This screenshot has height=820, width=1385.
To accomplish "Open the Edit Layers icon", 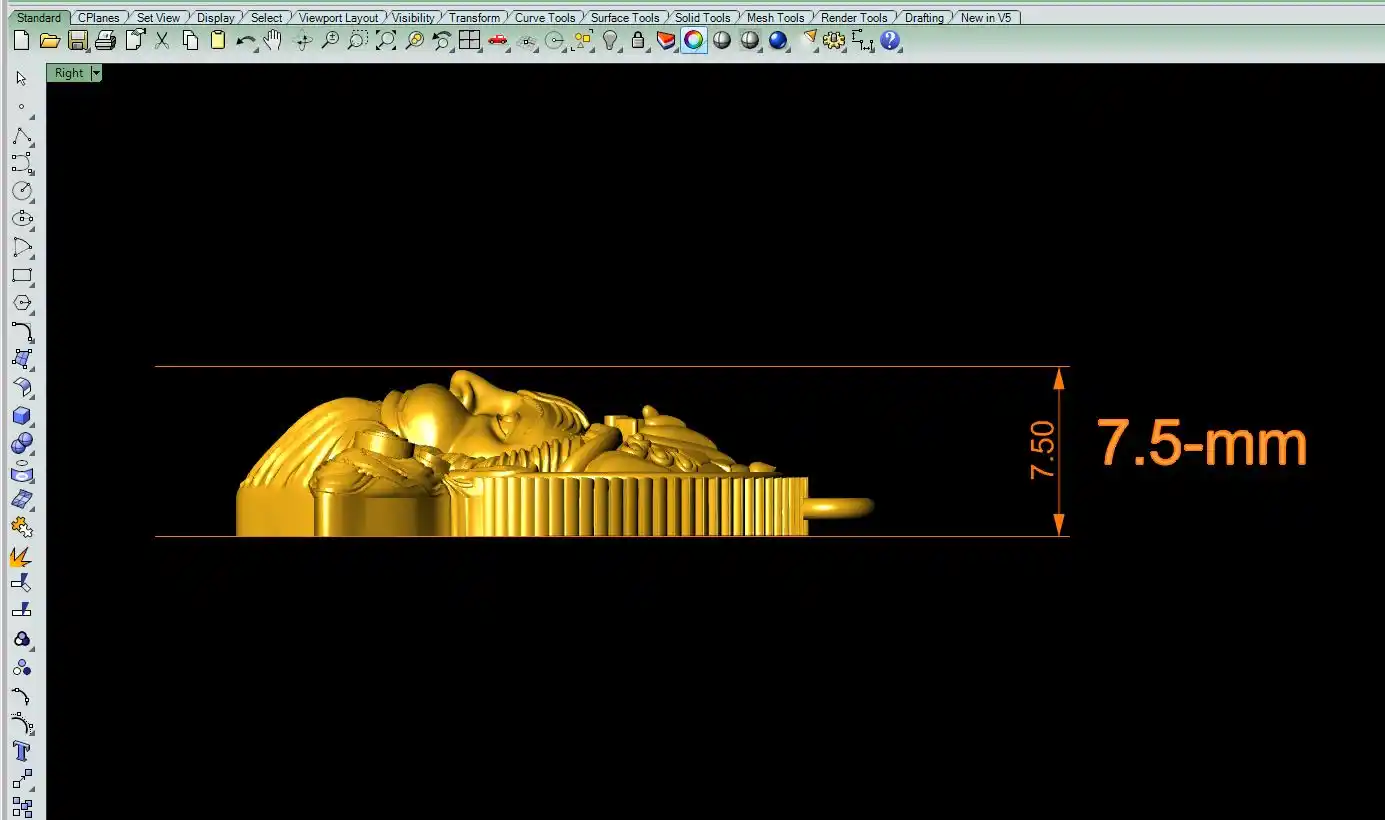I will [666, 41].
